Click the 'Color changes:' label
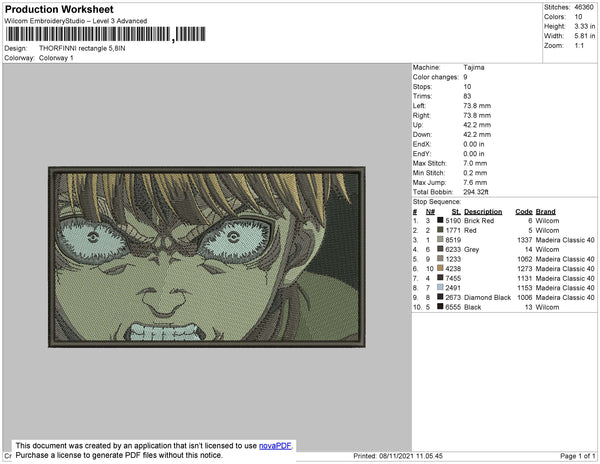This screenshot has height=464, width=600. 435,77
